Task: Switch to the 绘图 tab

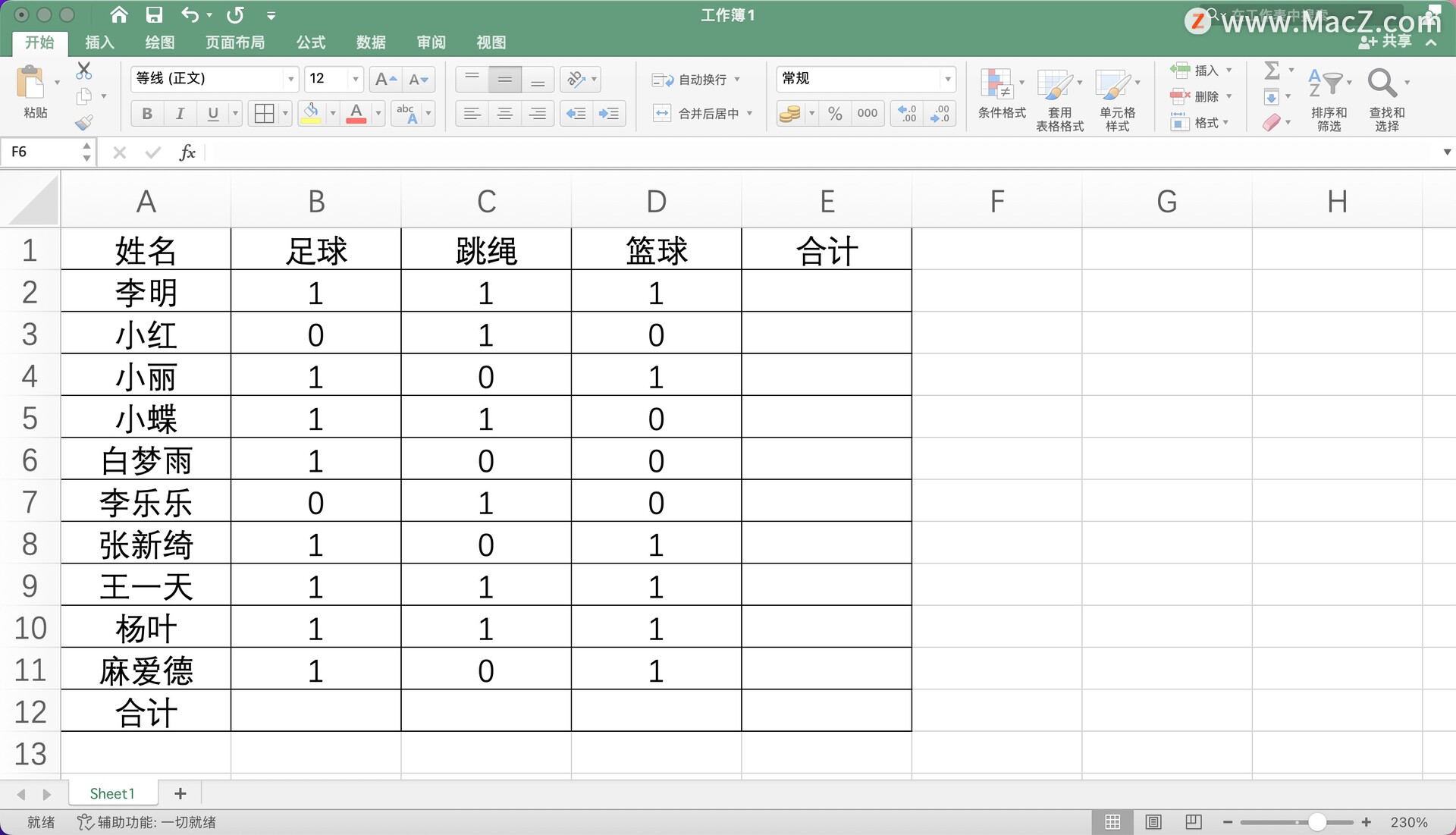Action: [x=160, y=42]
